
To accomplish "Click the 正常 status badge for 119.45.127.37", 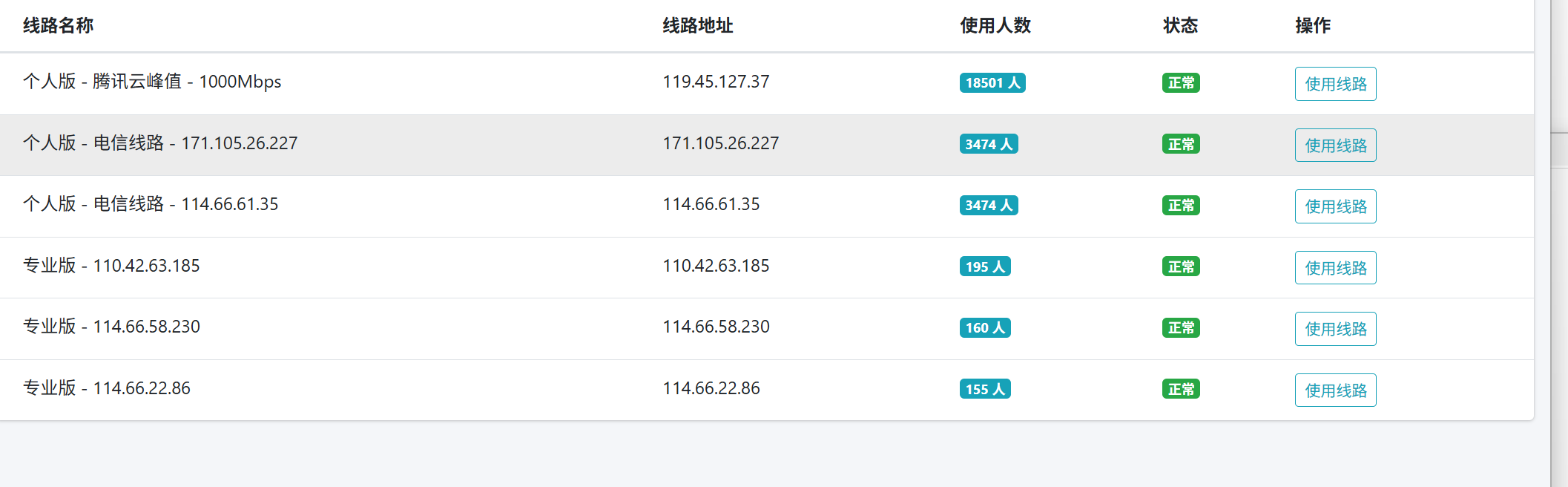I will click(x=1181, y=82).
